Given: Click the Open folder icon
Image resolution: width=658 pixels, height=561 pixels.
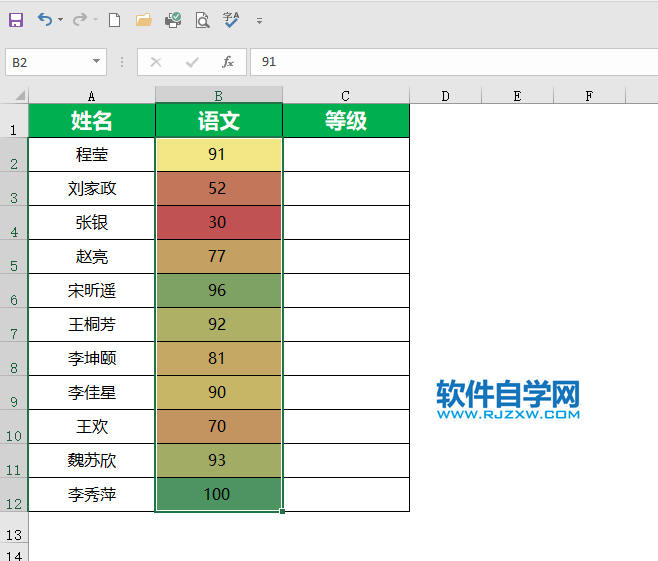Looking at the screenshot, I should (x=144, y=20).
